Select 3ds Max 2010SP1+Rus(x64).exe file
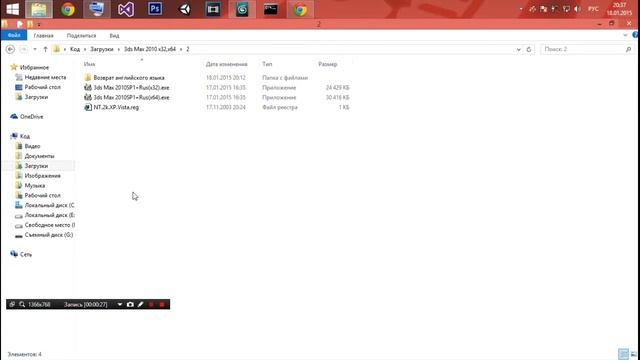Screen dimensions: 640x360 tap(131, 97)
